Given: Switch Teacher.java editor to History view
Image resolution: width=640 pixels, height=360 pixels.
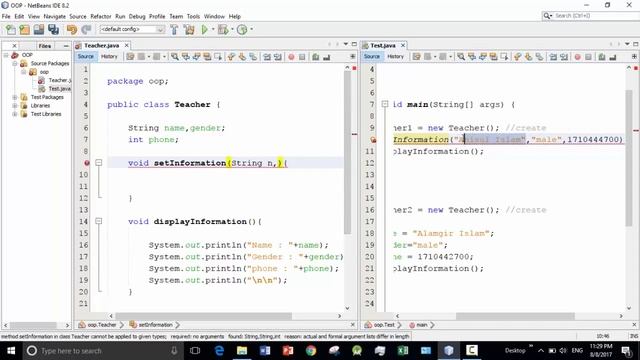Looking at the screenshot, I should pyautogui.click(x=109, y=56).
